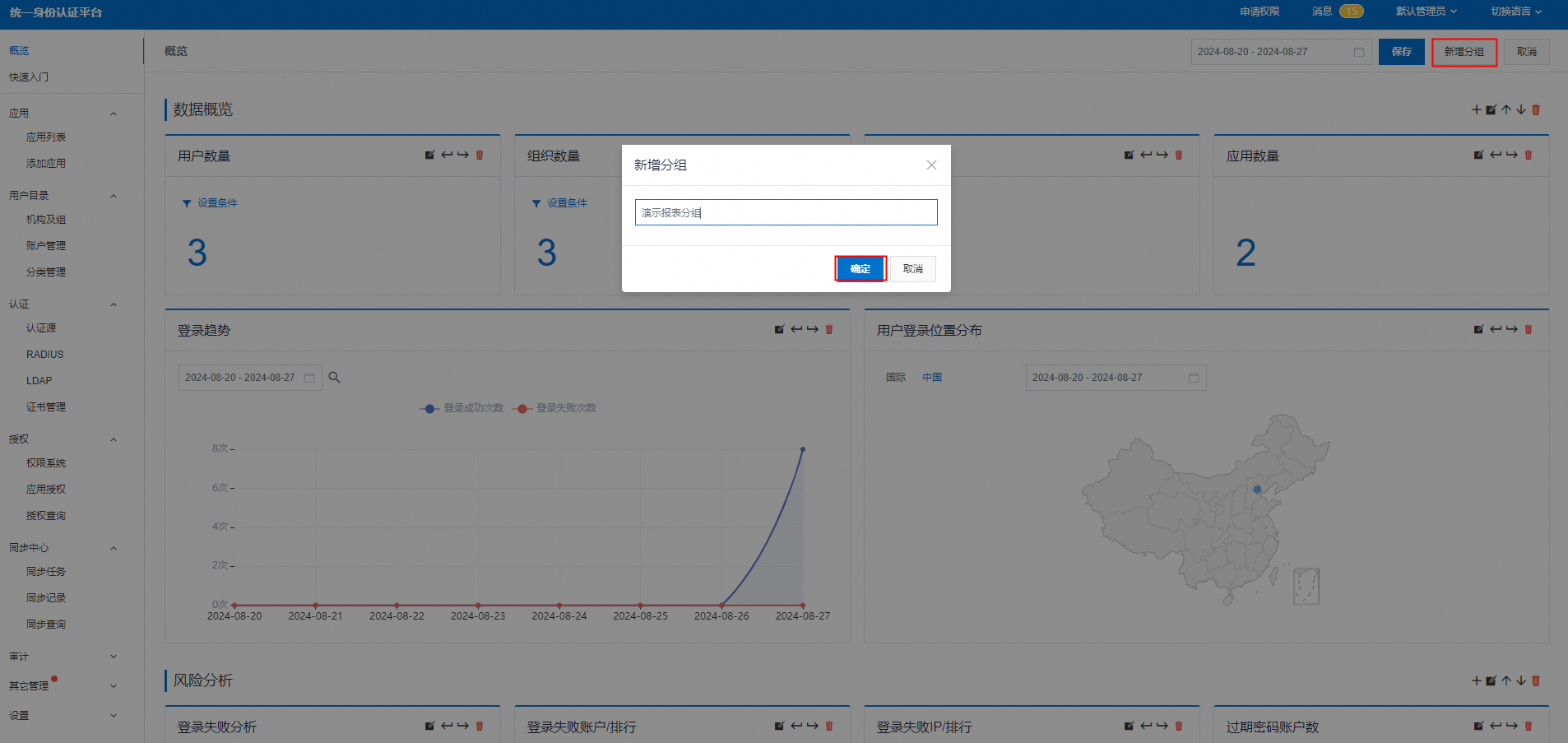Toggle 登录失败次数 legend series

pyautogui.click(x=555, y=408)
